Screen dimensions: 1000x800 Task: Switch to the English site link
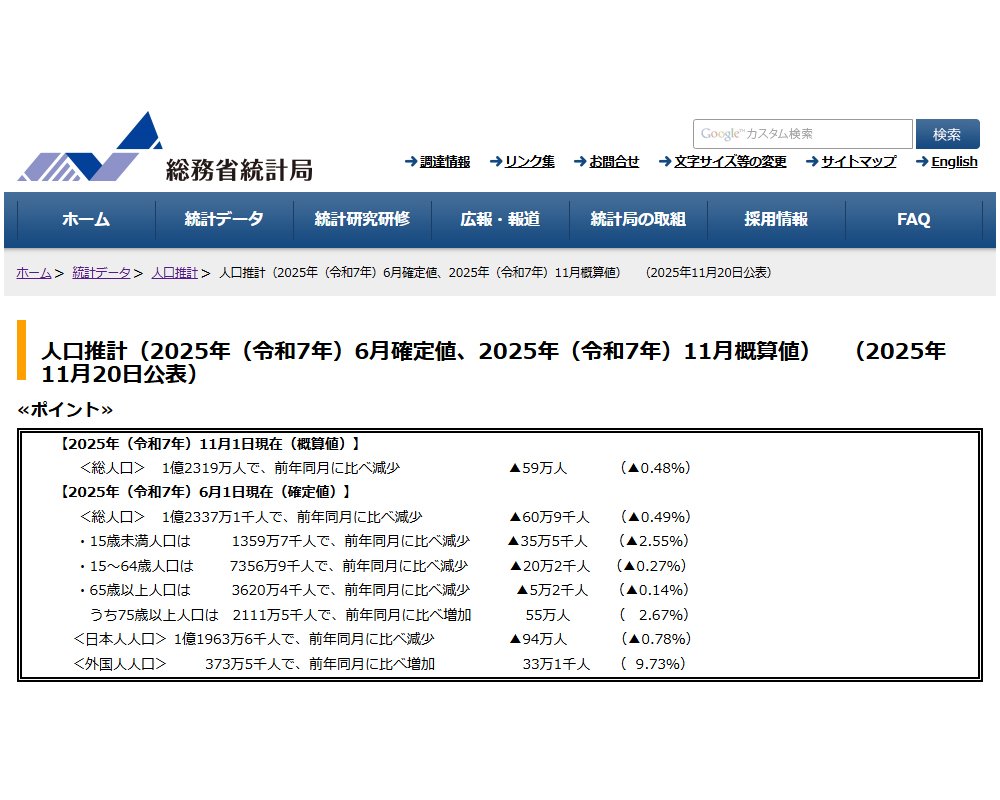click(954, 162)
